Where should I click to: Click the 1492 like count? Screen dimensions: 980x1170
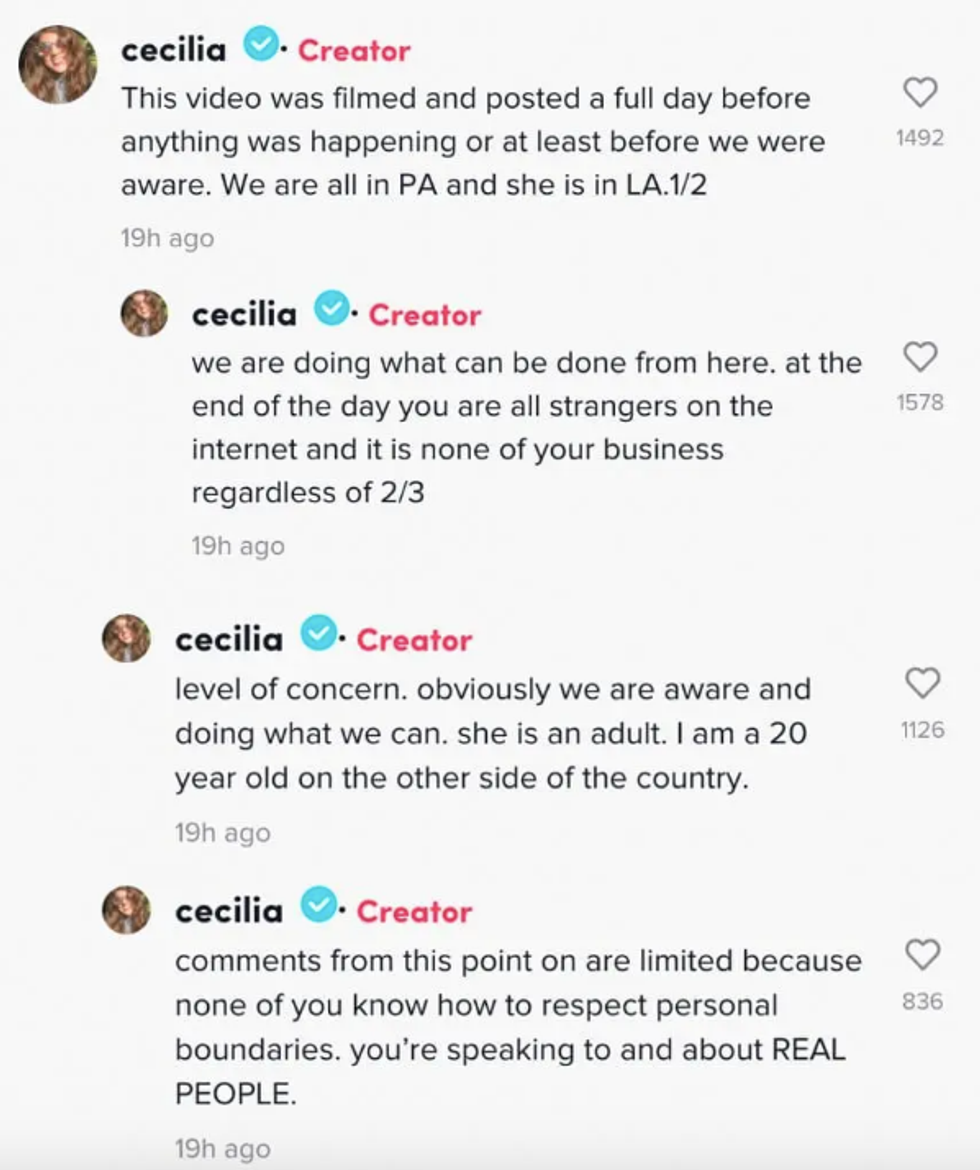920,139
